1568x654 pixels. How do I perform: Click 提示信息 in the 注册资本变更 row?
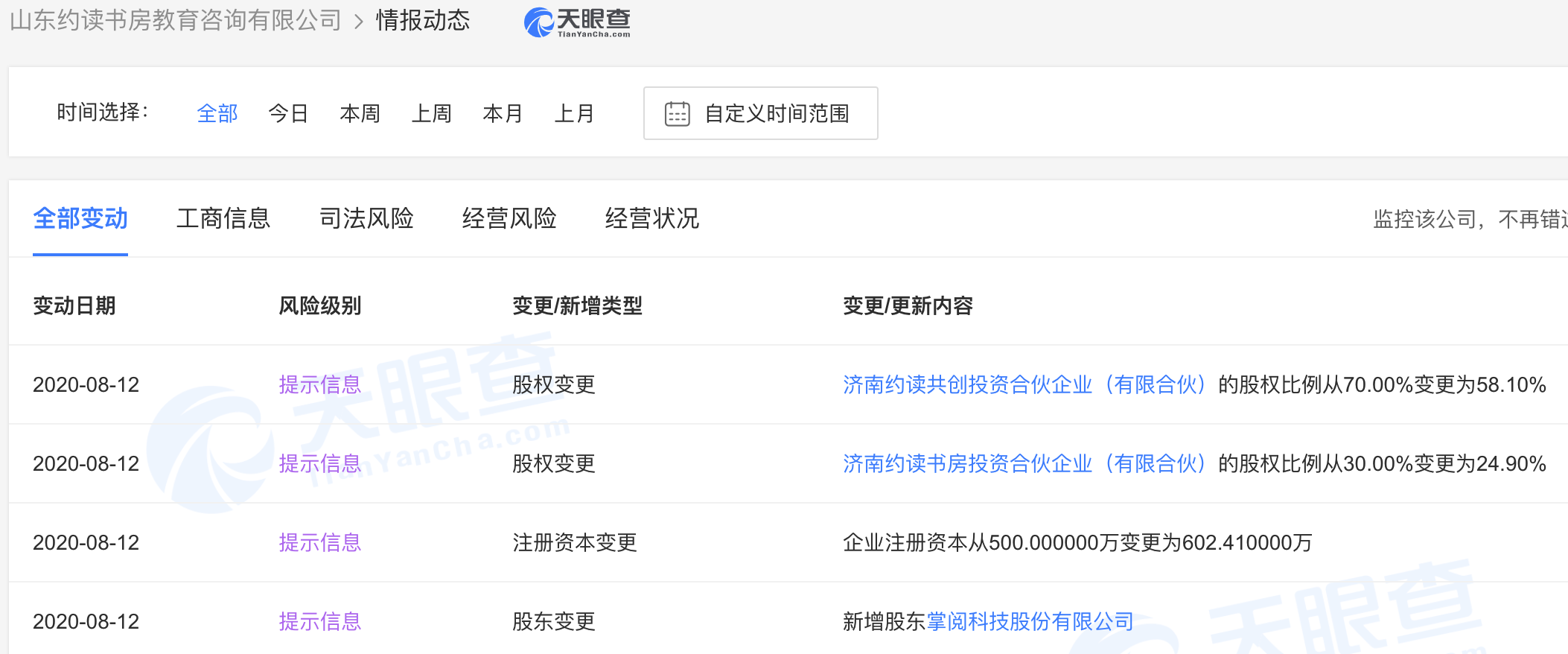(x=319, y=543)
